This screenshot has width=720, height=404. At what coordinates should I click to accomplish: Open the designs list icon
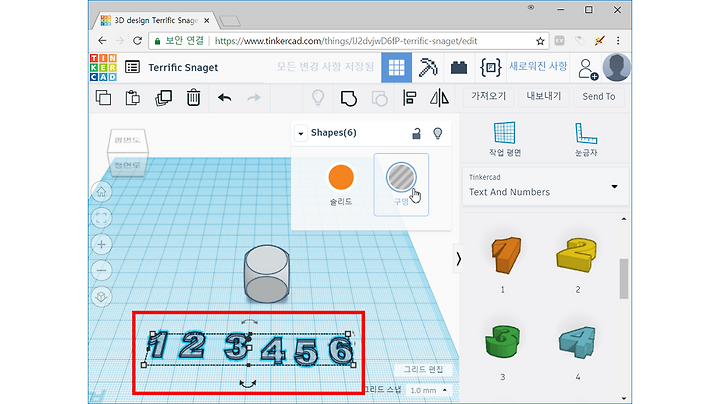click(x=132, y=67)
